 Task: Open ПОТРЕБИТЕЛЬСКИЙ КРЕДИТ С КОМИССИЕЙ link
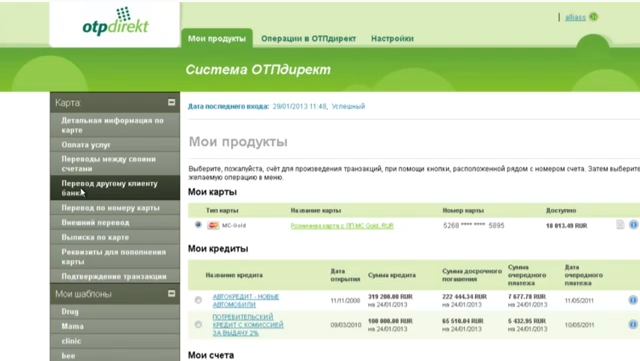pyautogui.click(x=248, y=325)
